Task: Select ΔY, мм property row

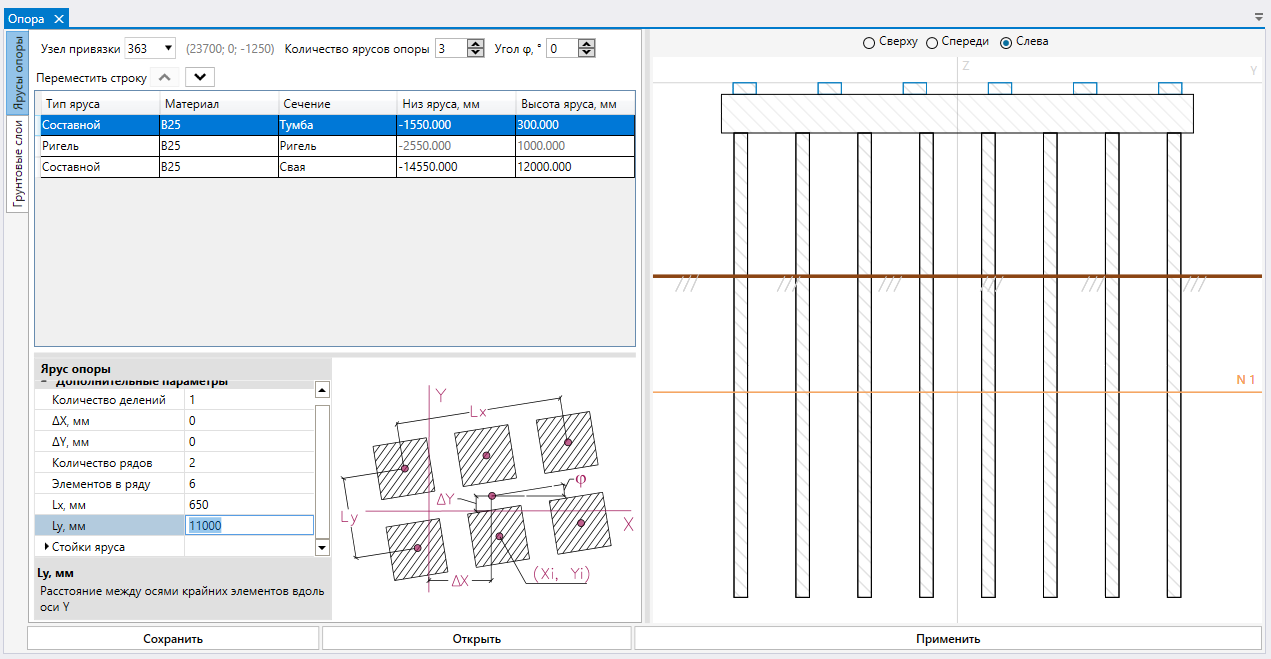Action: (x=174, y=442)
